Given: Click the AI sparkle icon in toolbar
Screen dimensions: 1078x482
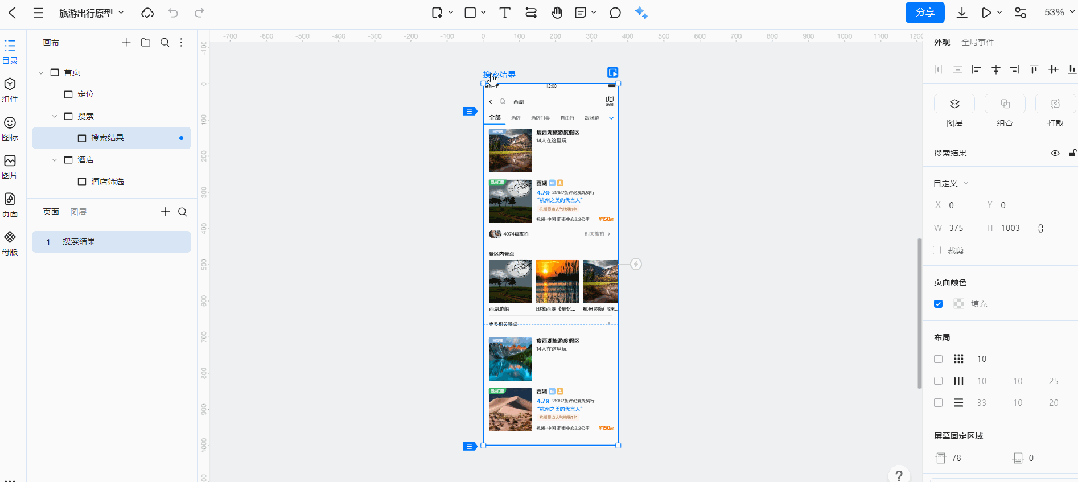Looking at the screenshot, I should pos(642,13).
